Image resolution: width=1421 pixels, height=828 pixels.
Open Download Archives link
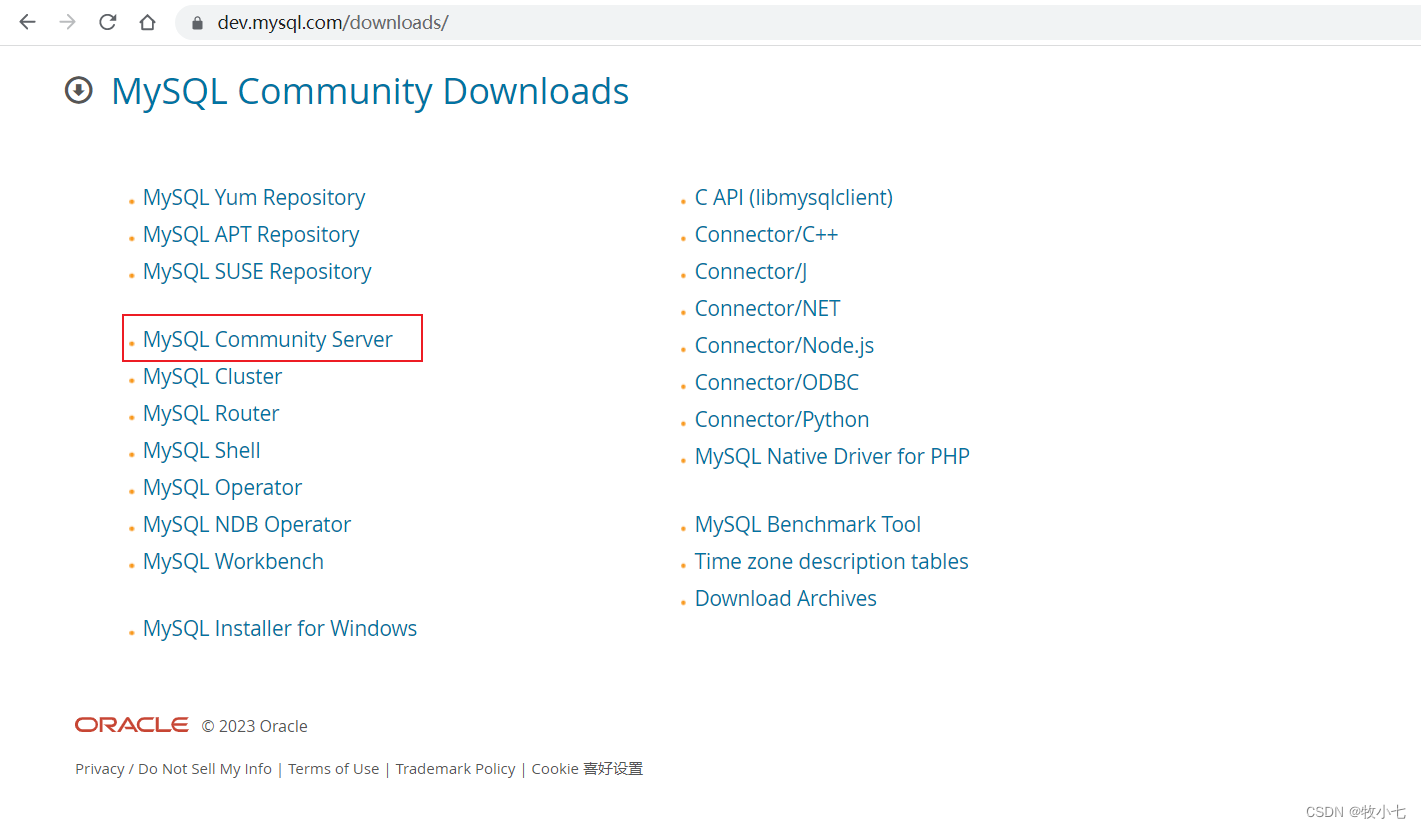click(x=786, y=598)
